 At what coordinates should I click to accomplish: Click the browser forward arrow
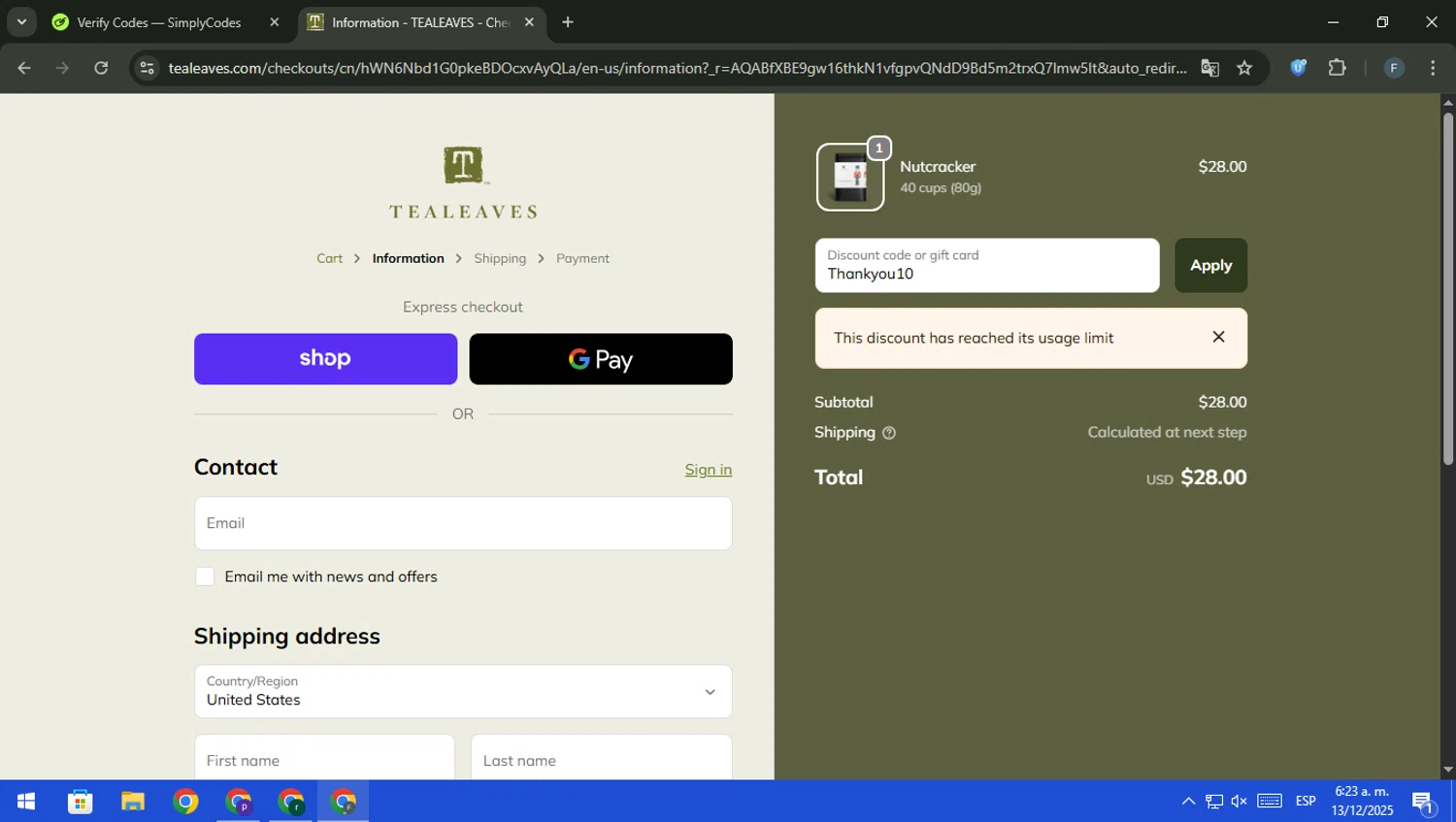coord(62,68)
